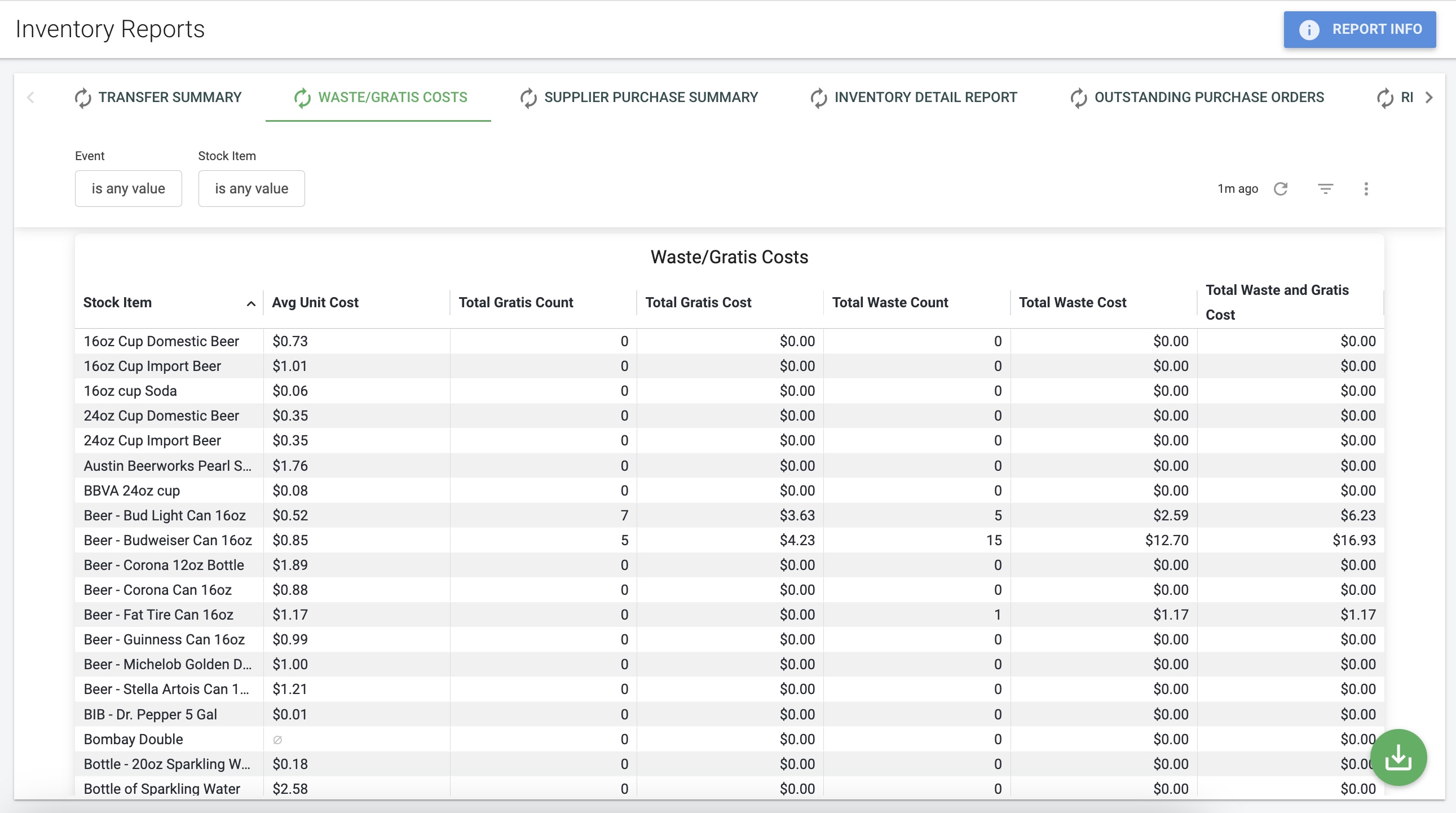The image size is (1456, 813).
Task: Click the refresh icon beside Transfer Summary tab
Action: (82, 96)
